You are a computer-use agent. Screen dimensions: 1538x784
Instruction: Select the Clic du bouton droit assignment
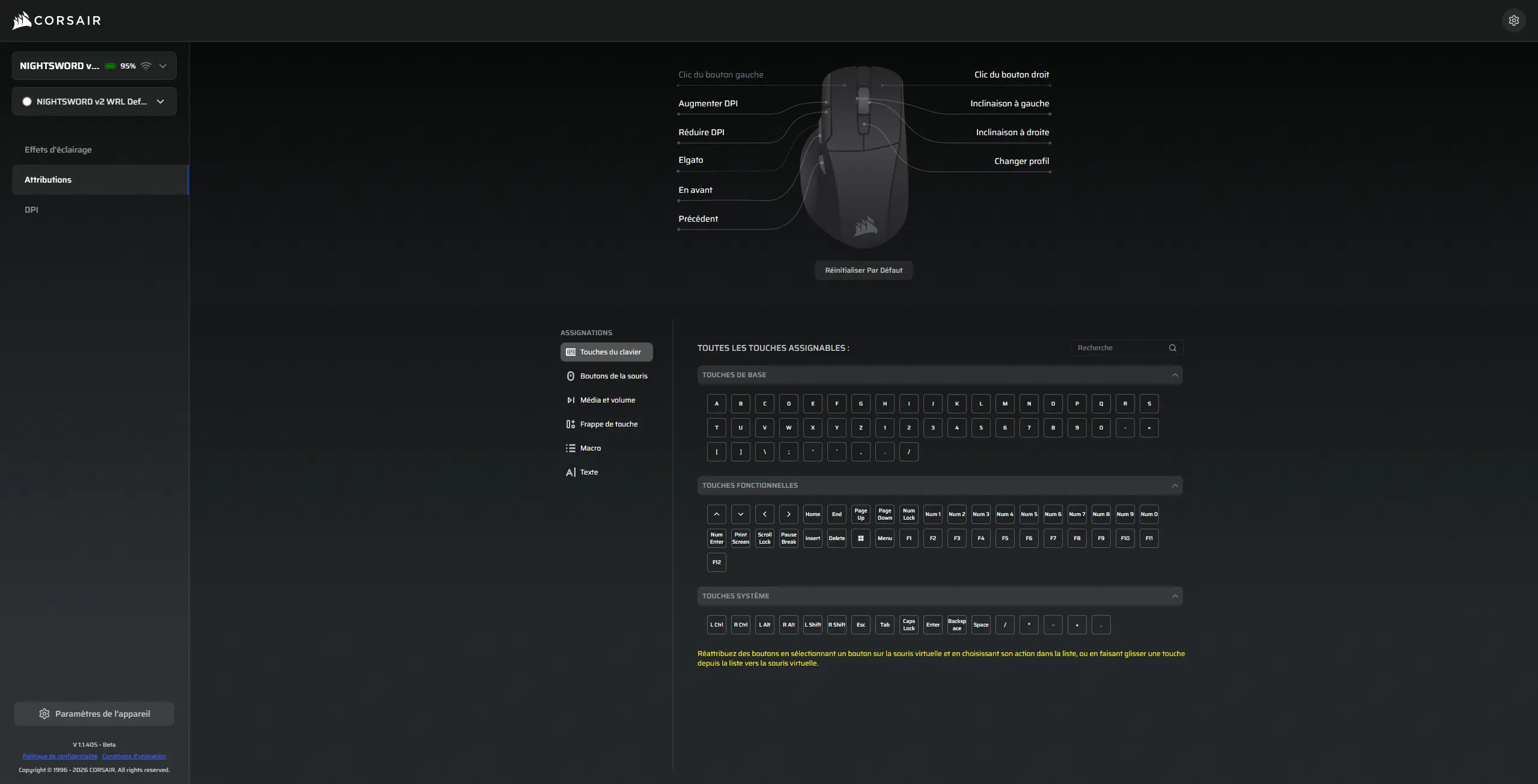tap(1012, 74)
